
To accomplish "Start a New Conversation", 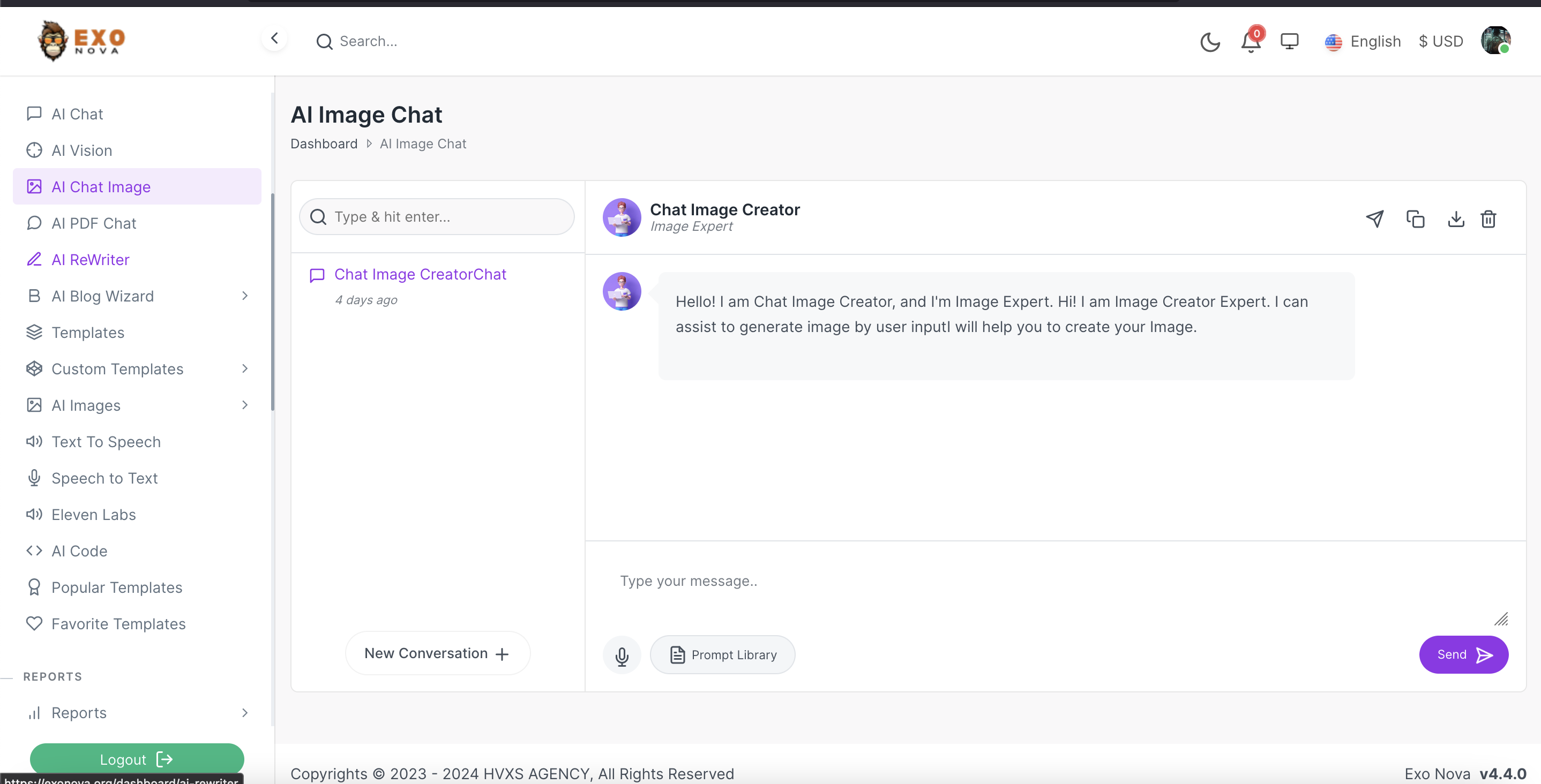I will coord(437,653).
